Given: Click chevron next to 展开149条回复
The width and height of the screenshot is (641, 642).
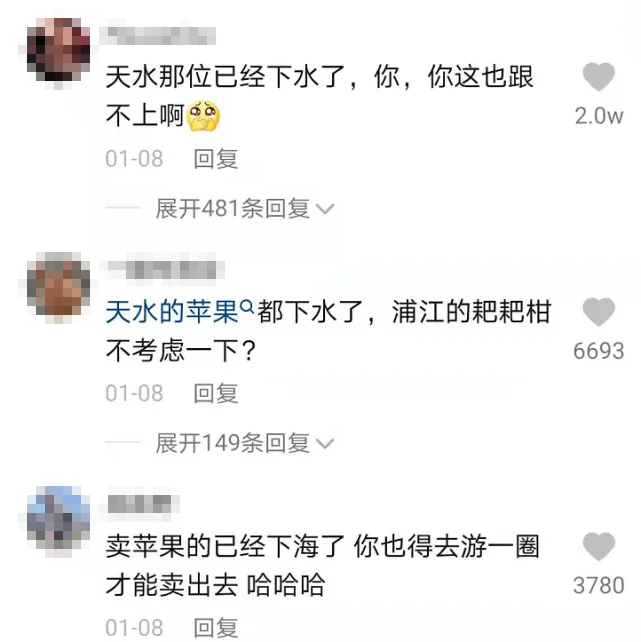Looking at the screenshot, I should (325, 443).
